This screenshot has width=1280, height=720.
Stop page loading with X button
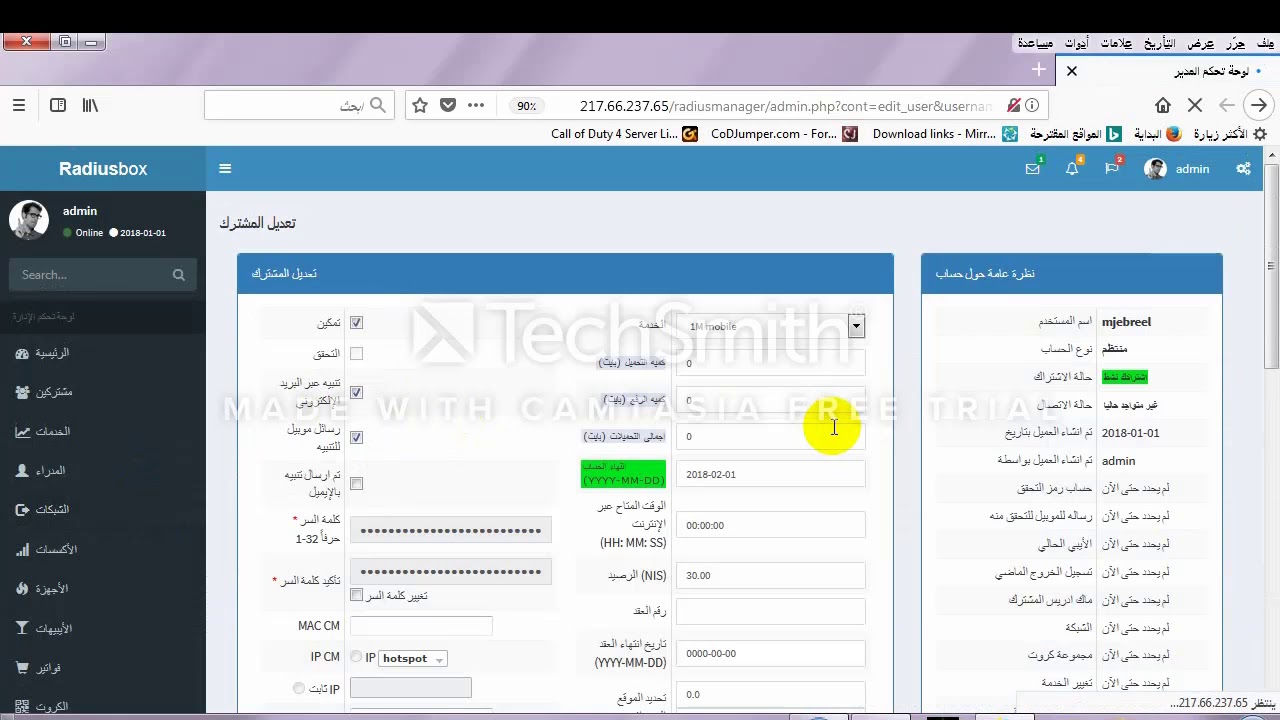point(1195,105)
